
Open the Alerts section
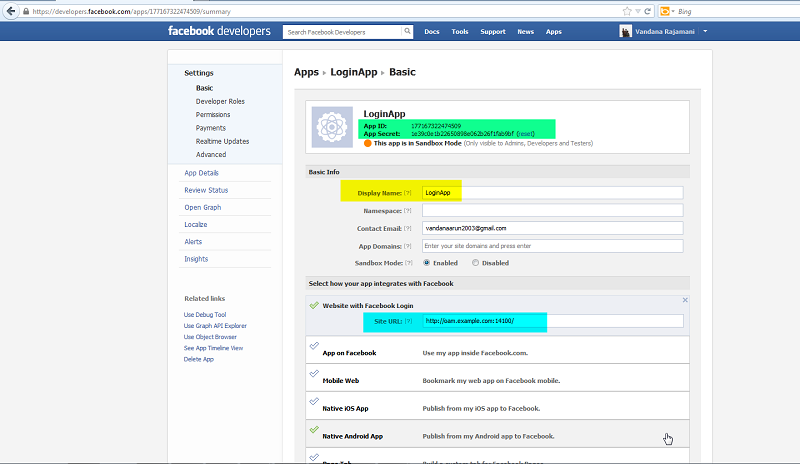[193, 241]
